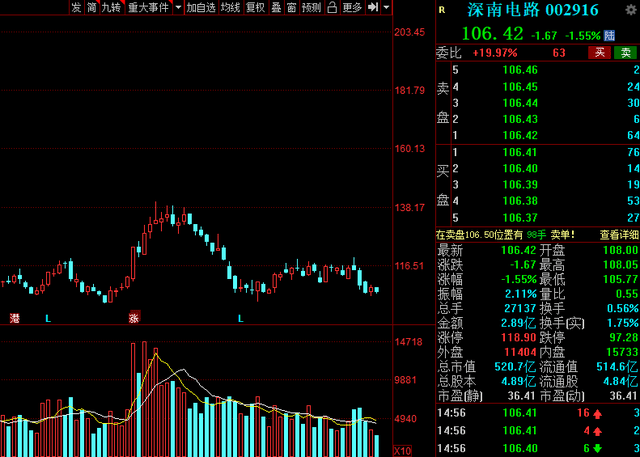Expand the dropdown arrow at toolbar end
The image size is (640, 457).
point(386,8)
